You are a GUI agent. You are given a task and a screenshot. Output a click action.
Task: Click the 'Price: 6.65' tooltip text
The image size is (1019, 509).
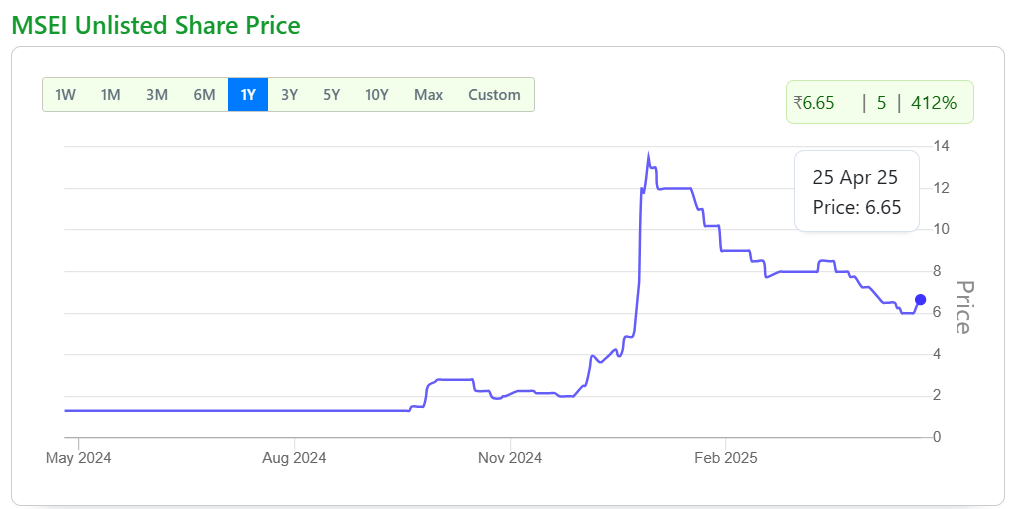857,207
